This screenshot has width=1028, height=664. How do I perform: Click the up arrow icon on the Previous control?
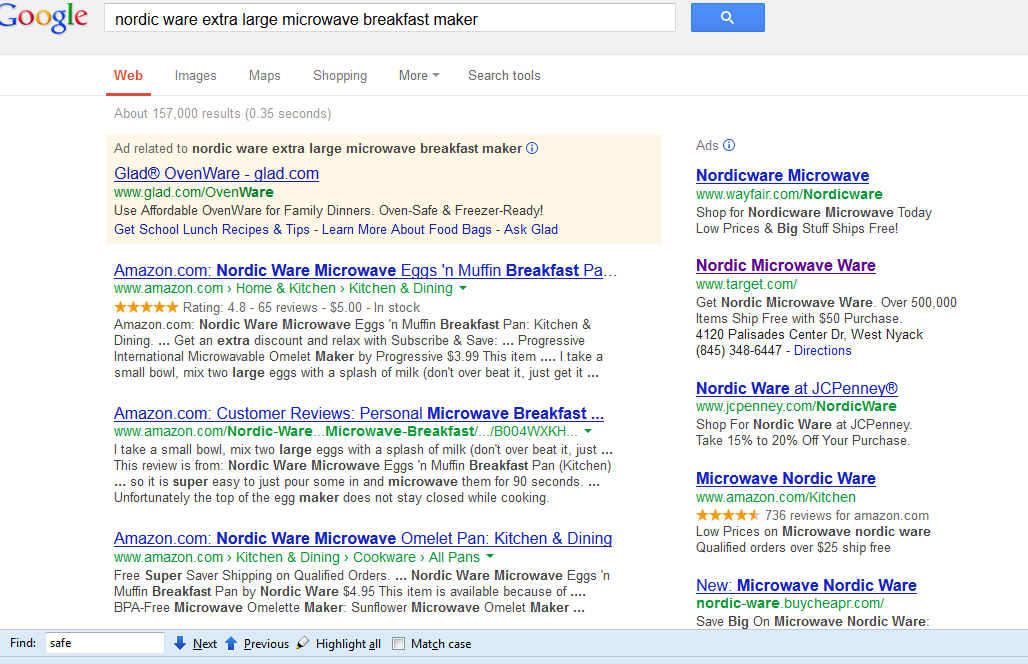231,643
